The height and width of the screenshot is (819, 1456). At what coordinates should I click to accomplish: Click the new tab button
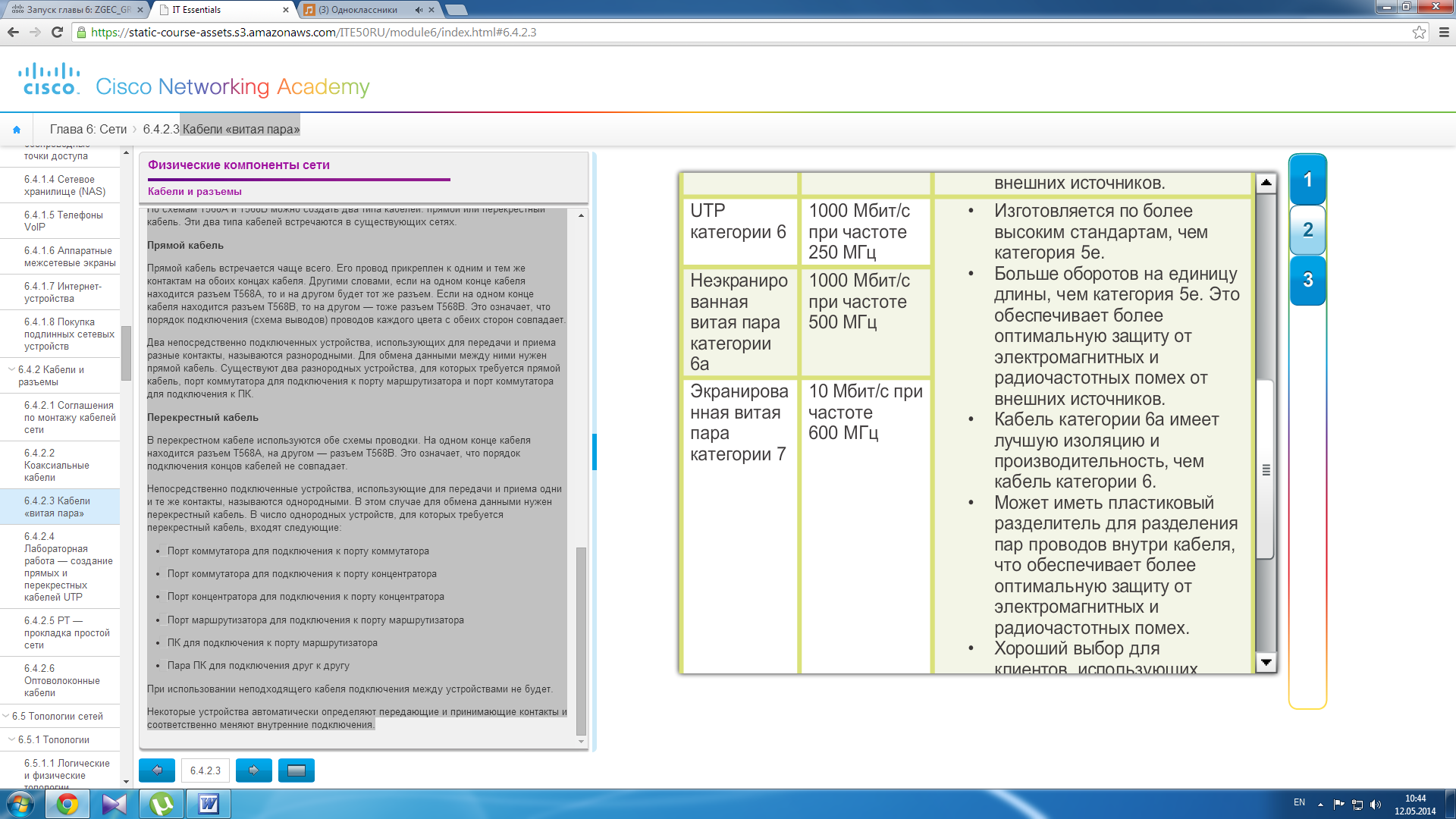point(456,10)
